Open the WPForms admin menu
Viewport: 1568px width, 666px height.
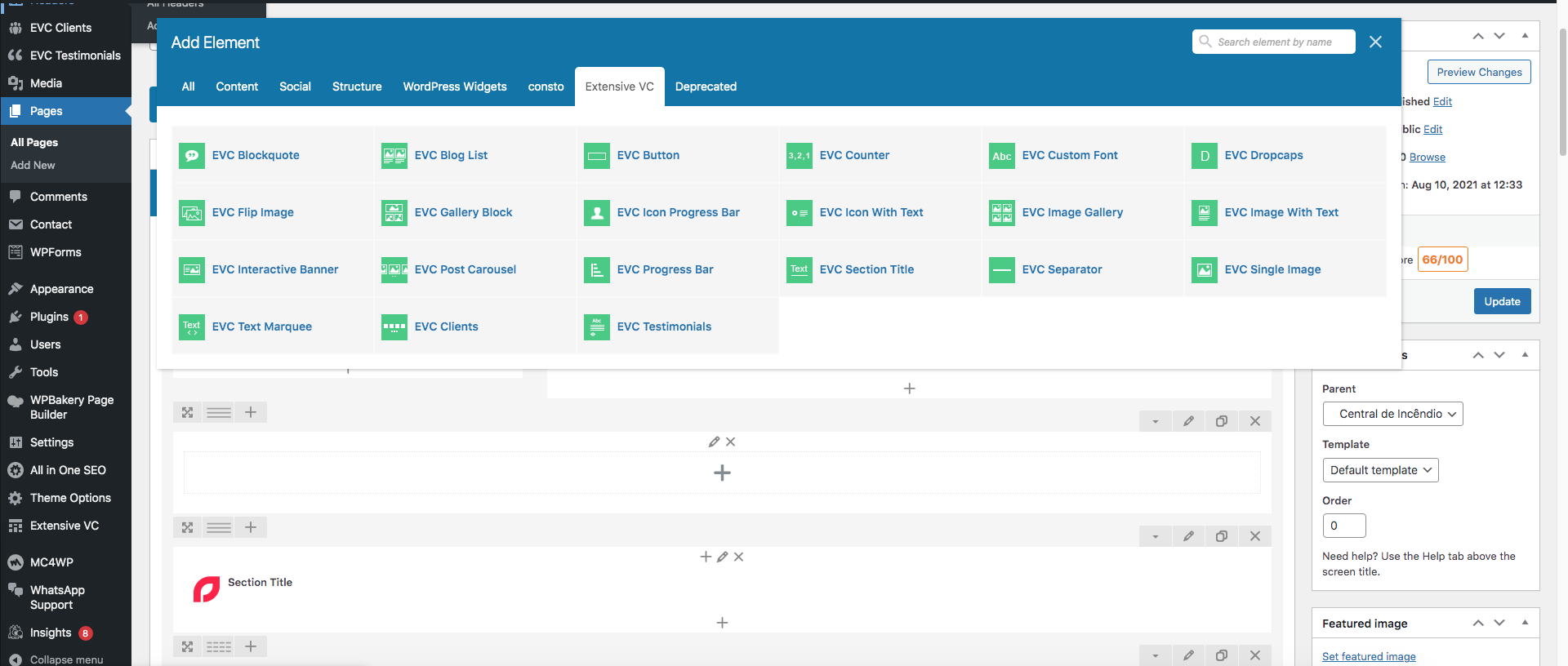65,252
